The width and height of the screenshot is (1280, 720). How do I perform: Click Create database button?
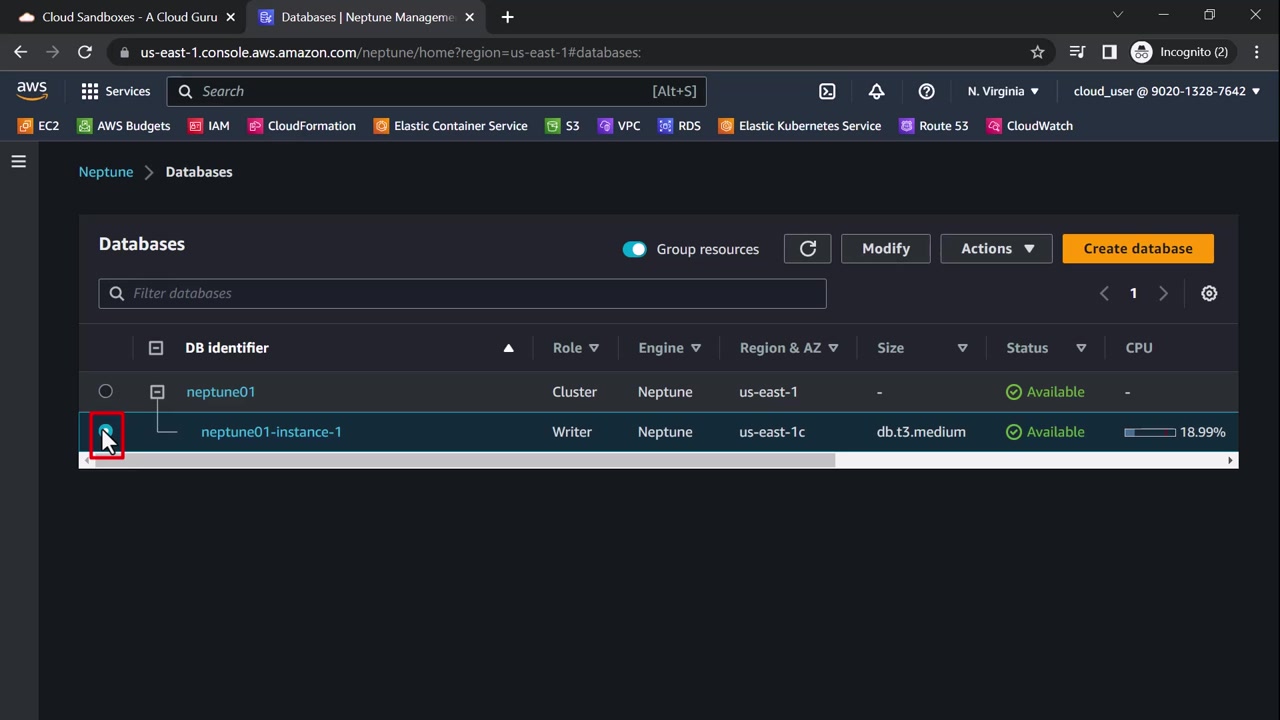[x=1137, y=249]
